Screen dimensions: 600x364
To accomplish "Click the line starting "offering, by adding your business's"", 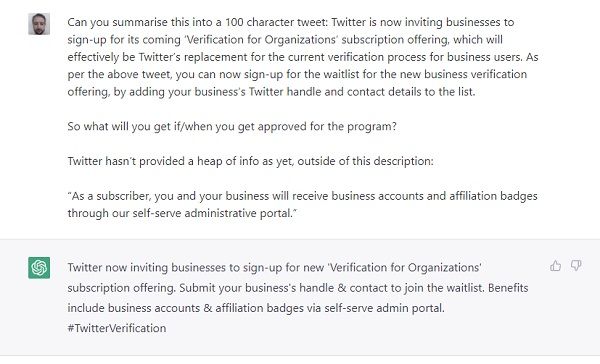I will [x=271, y=92].
